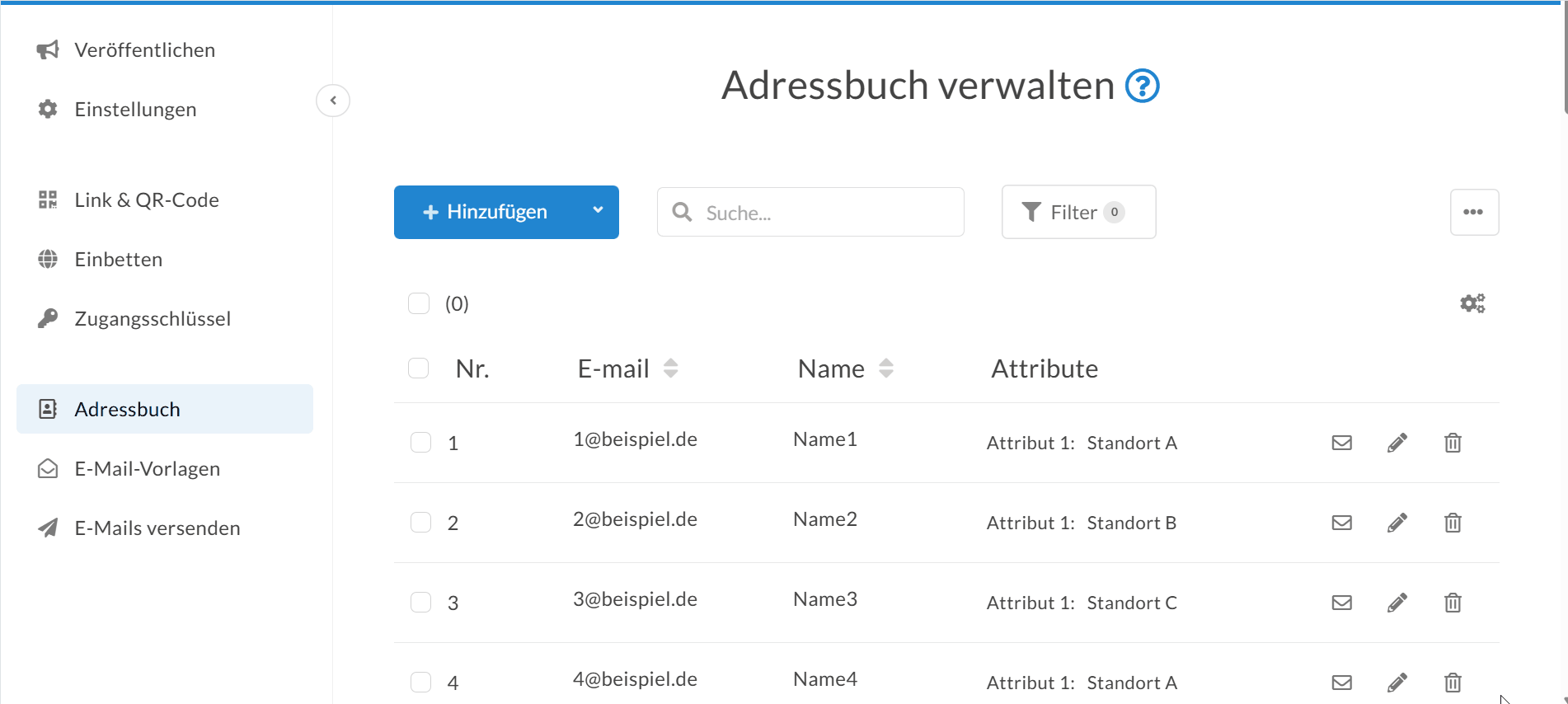Edit the entry for Name3
The image size is (1568, 704).
click(x=1397, y=603)
